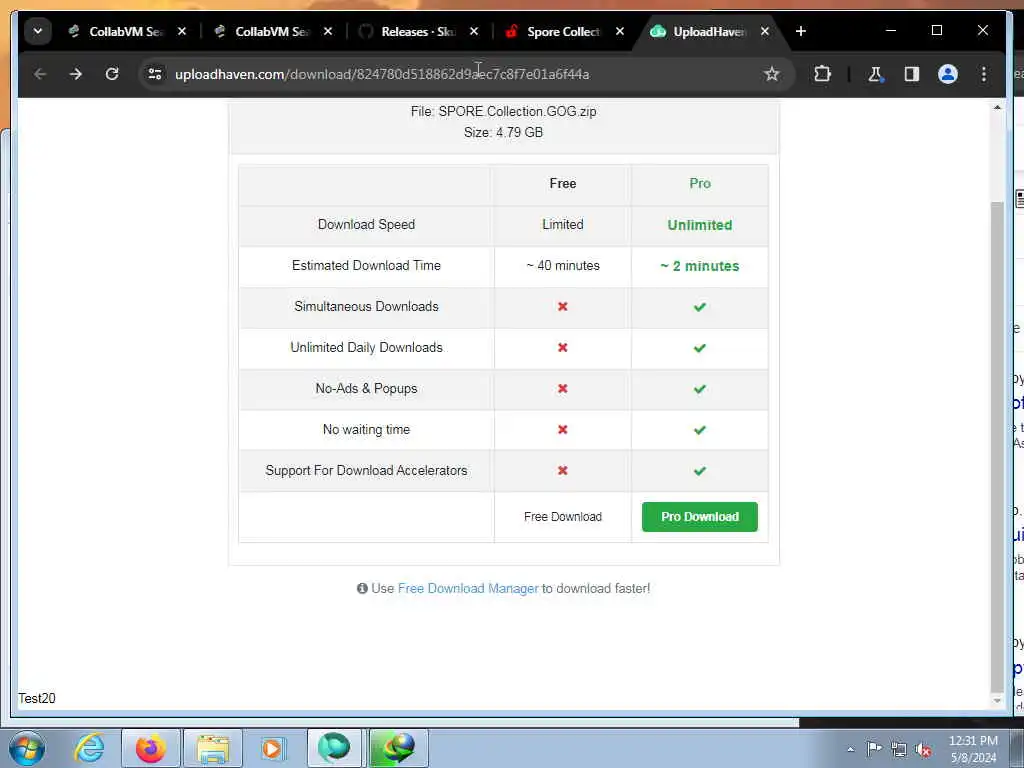
Task: Click the red X for Simultaneous Downloads
Action: point(563,306)
